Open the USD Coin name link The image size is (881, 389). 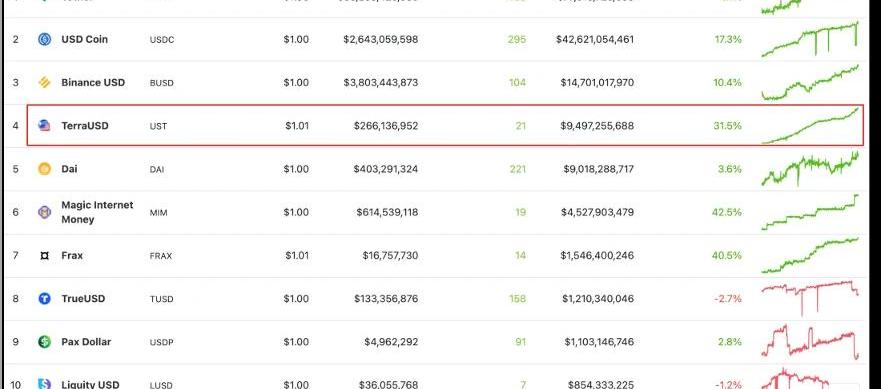click(84, 39)
